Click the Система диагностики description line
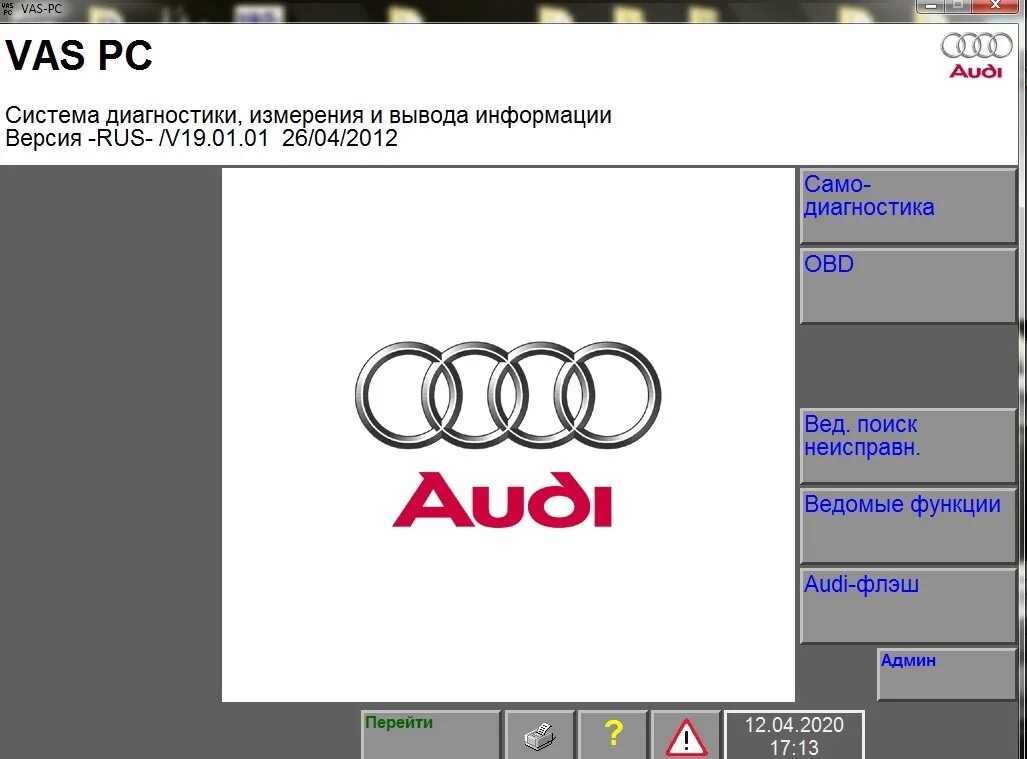 pos(308,115)
